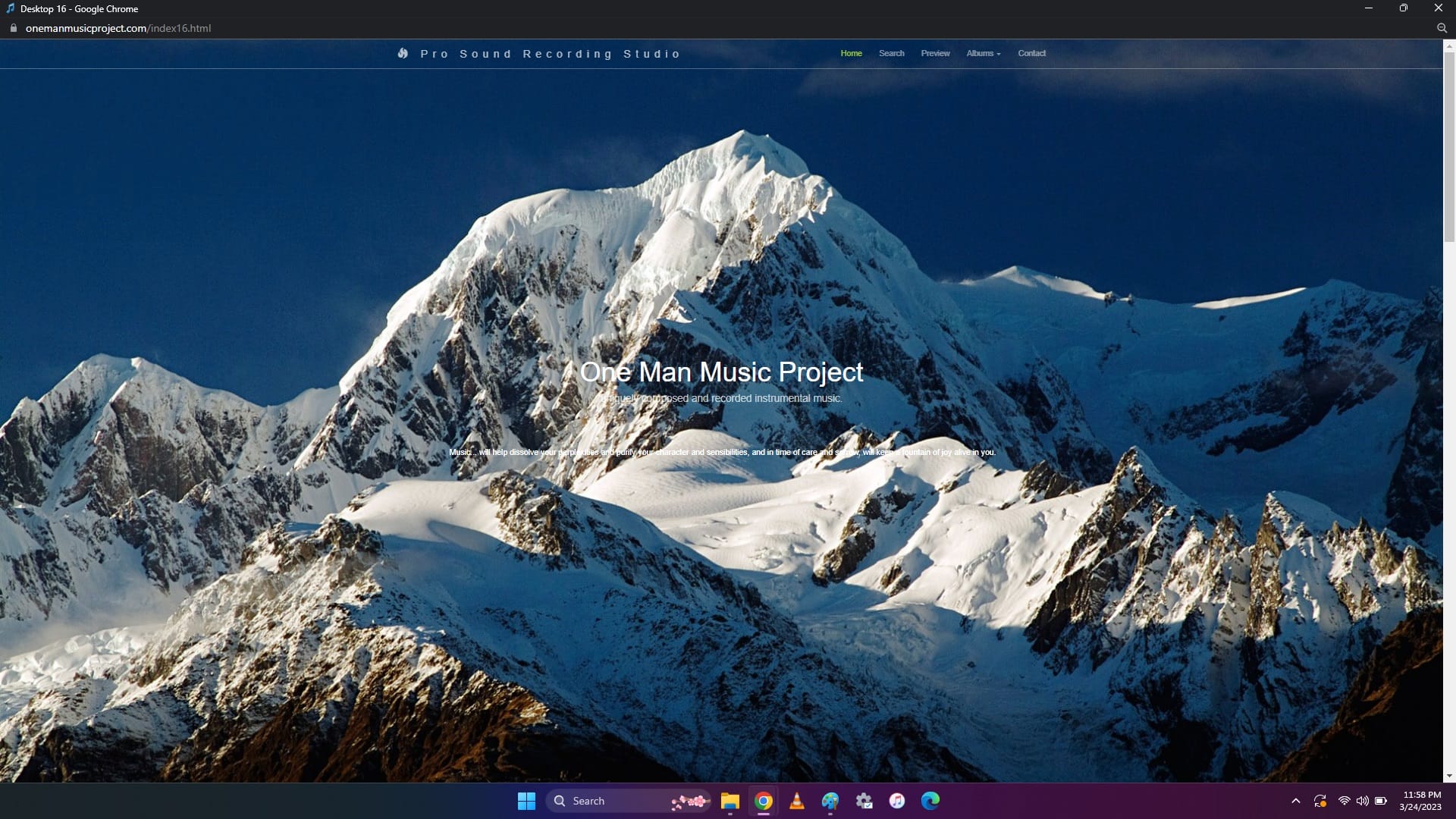Open iTunes from the taskbar
Screen dimensions: 1456x819
(897, 801)
